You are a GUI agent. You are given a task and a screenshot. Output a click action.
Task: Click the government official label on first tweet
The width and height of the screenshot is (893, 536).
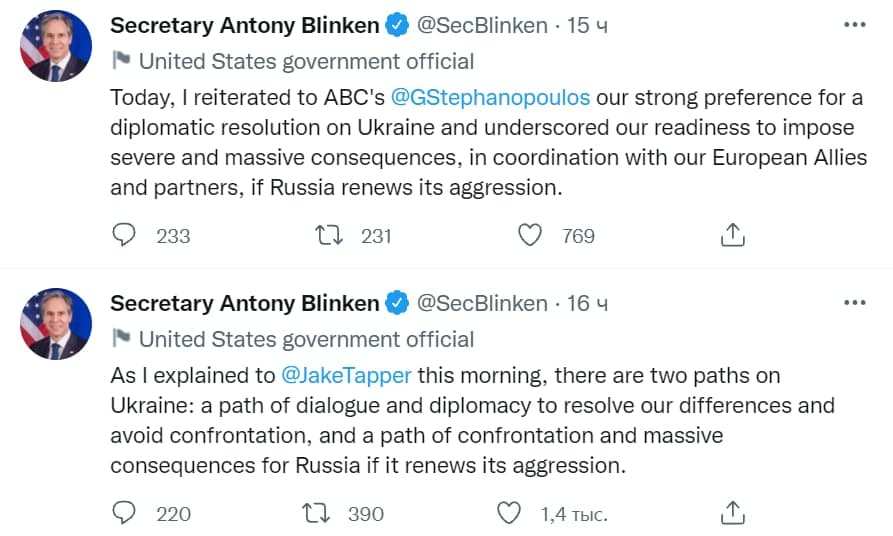[305, 62]
